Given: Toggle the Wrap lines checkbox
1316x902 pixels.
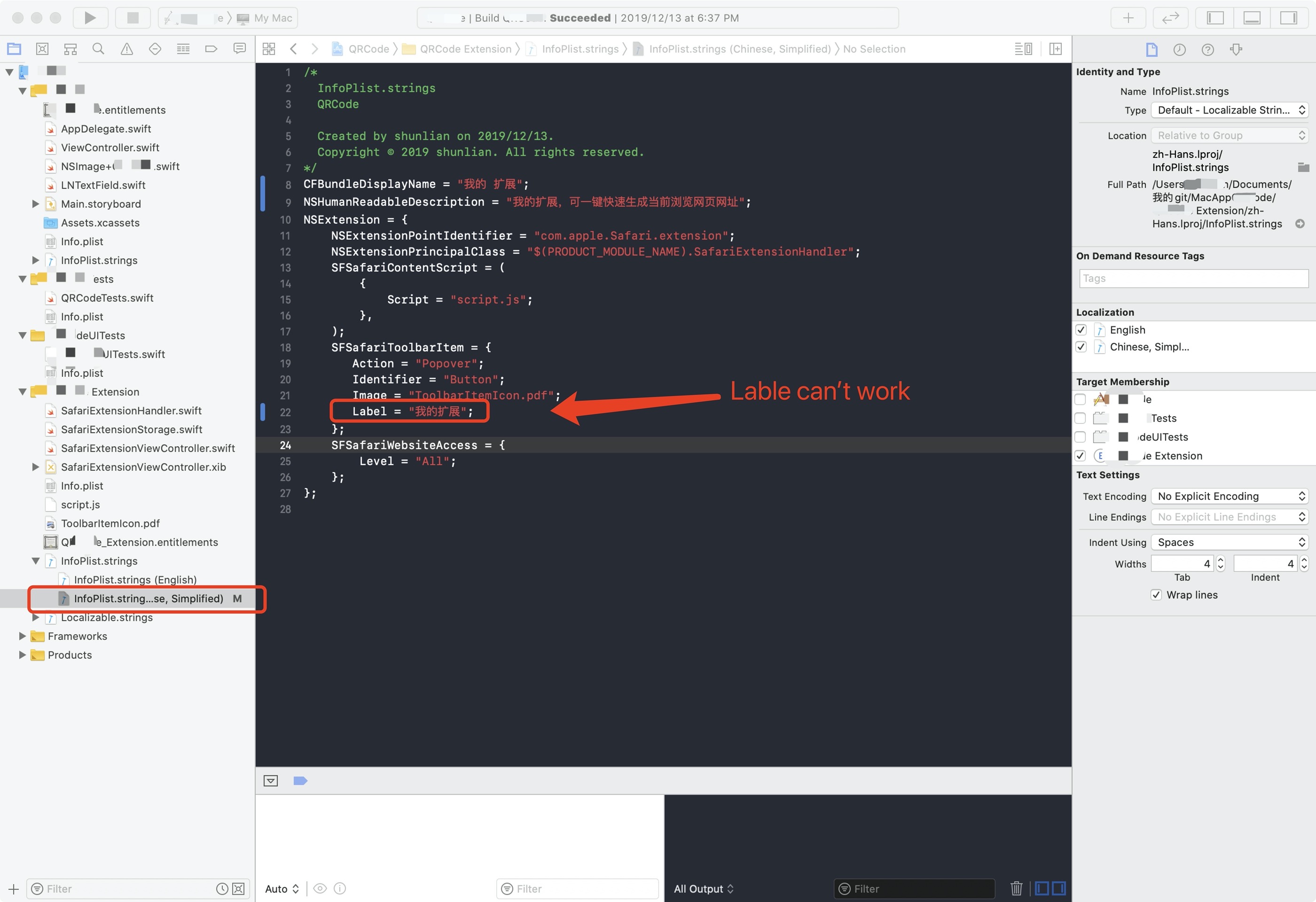Looking at the screenshot, I should pos(1156,595).
